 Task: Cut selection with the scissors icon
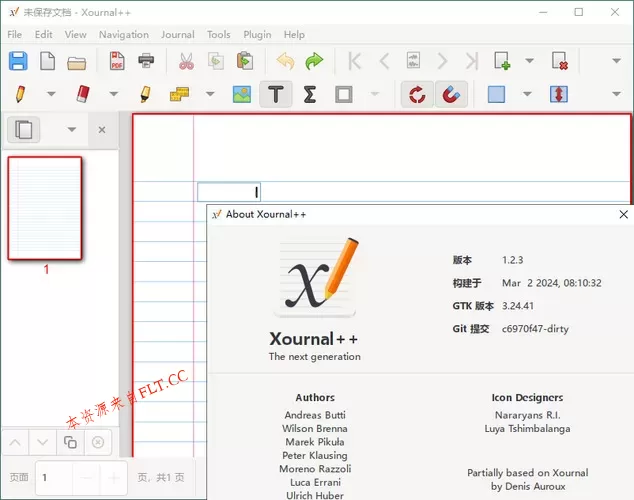(x=186, y=61)
